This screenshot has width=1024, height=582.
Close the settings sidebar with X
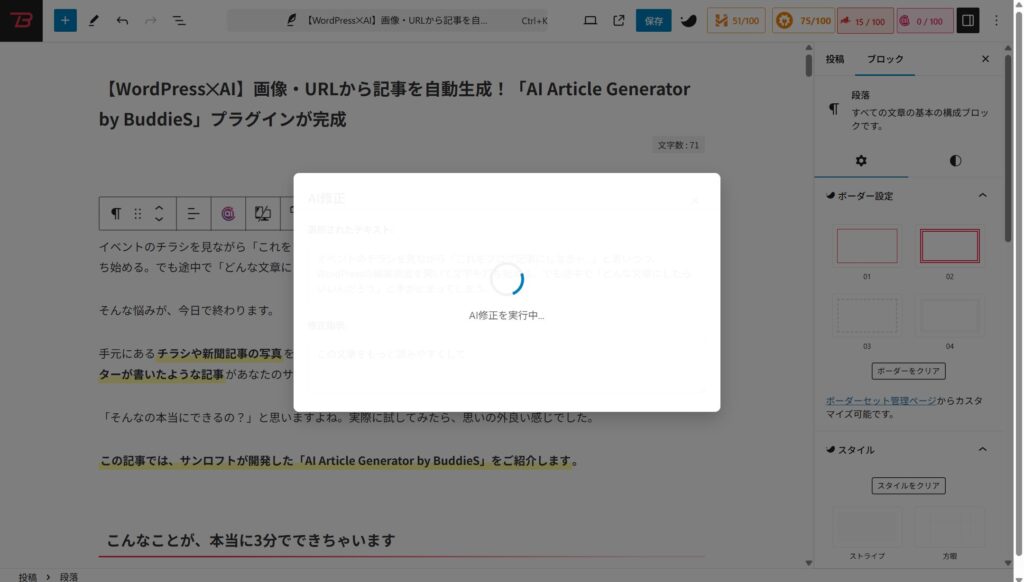click(x=985, y=59)
